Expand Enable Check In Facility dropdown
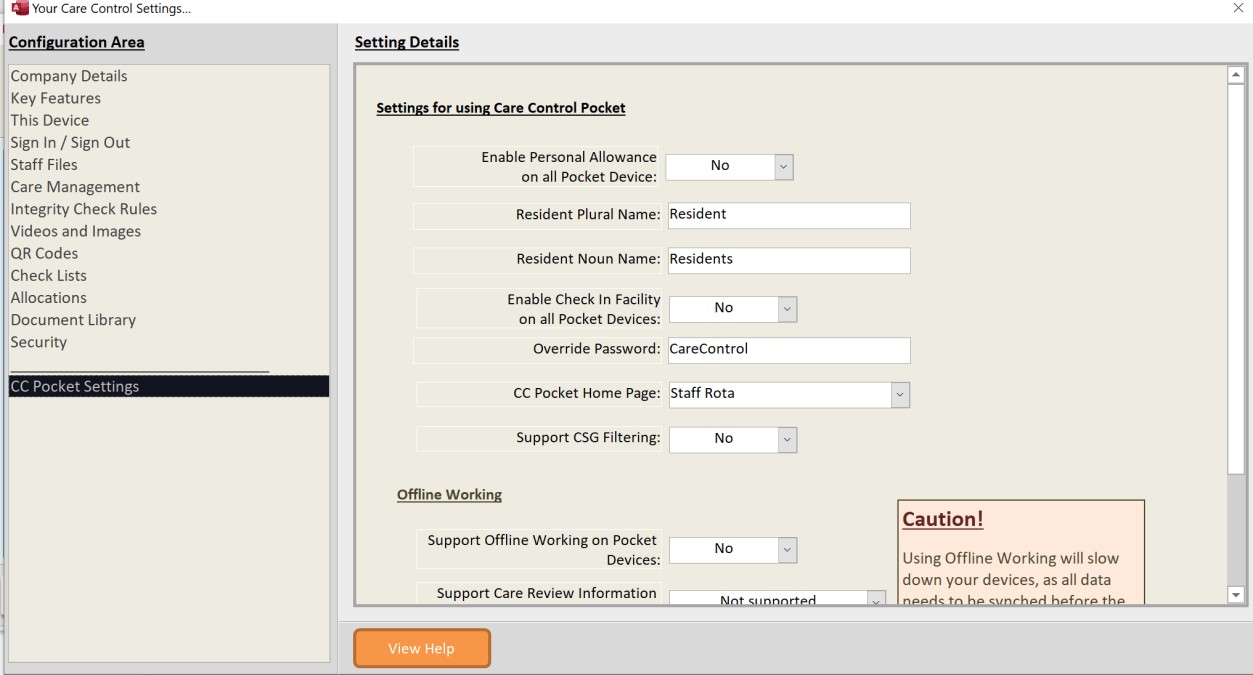Image resolution: width=1253 pixels, height=675 pixels. [x=787, y=308]
